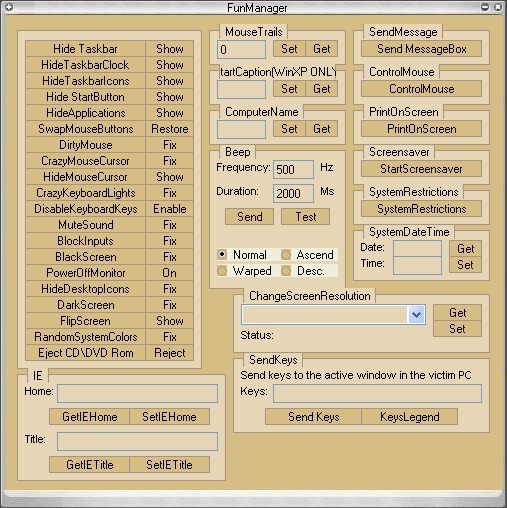Image resolution: width=507 pixels, height=508 pixels.
Task: Click Set in the MouseTrails group
Action: [289, 49]
